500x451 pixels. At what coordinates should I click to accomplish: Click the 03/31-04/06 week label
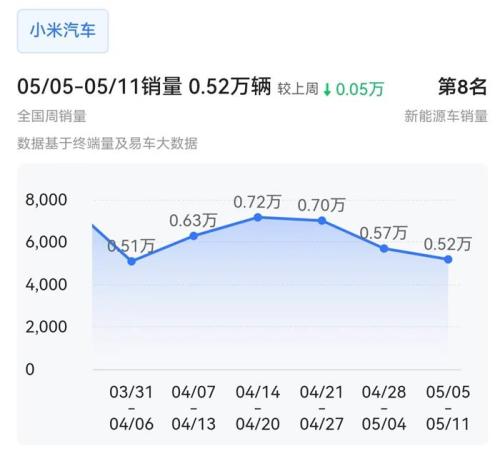point(131,408)
